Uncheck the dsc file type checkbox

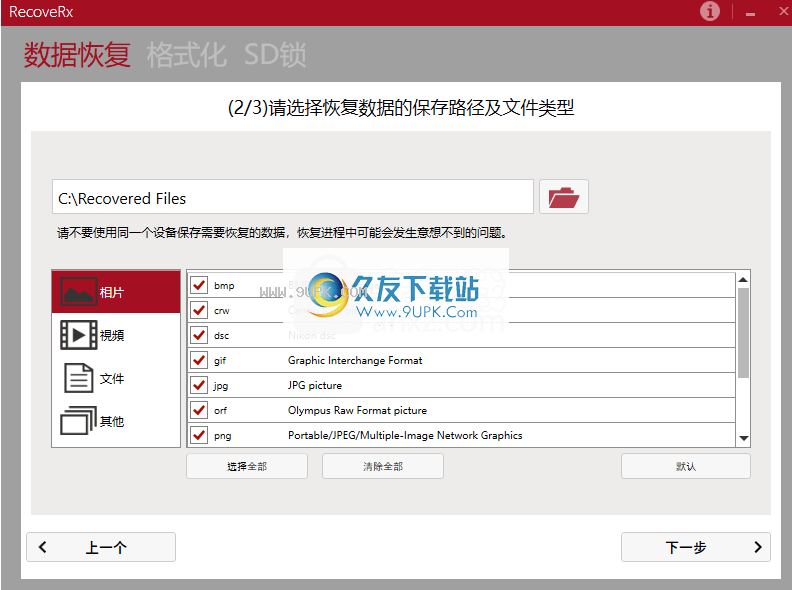199,335
